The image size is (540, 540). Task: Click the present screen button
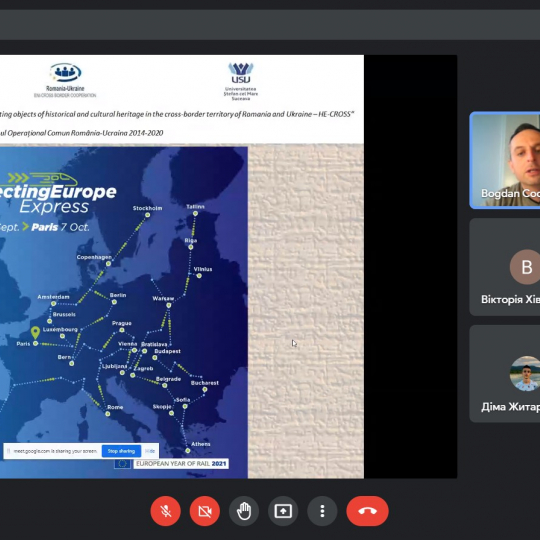click(x=283, y=511)
